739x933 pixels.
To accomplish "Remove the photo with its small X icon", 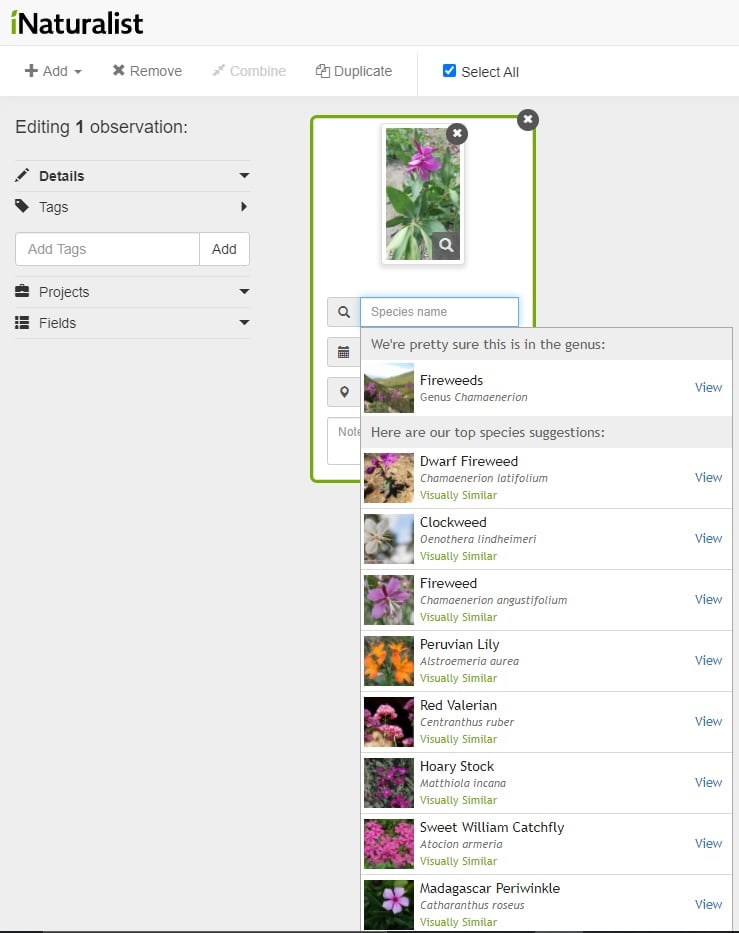I will pyautogui.click(x=457, y=133).
